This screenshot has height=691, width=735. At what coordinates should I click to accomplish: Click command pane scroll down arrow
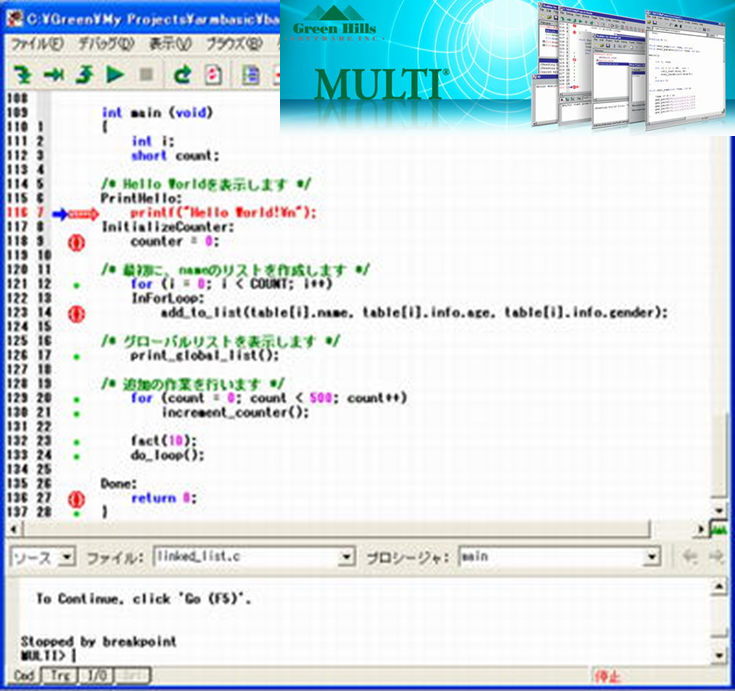719,655
